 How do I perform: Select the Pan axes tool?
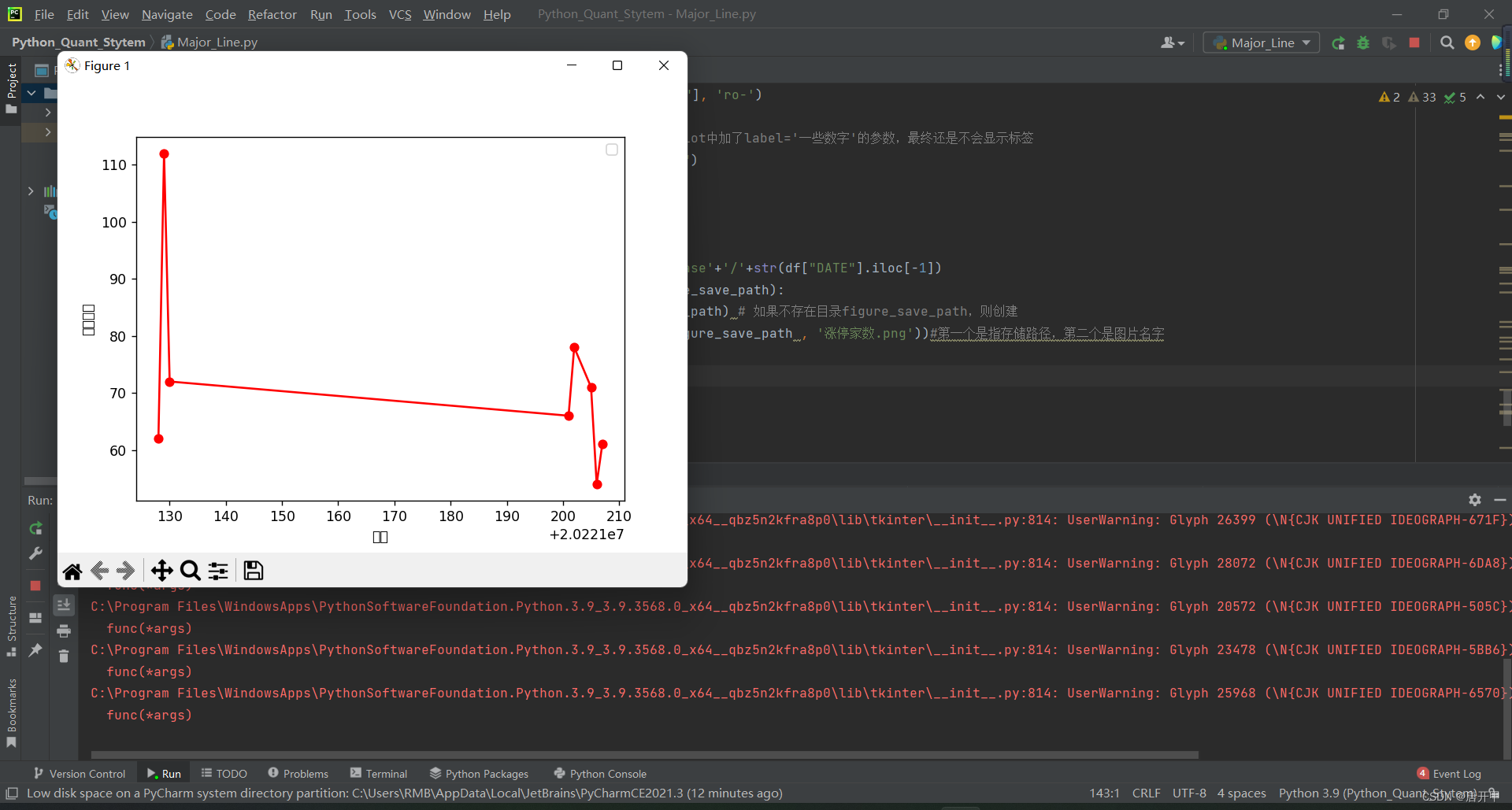click(161, 571)
